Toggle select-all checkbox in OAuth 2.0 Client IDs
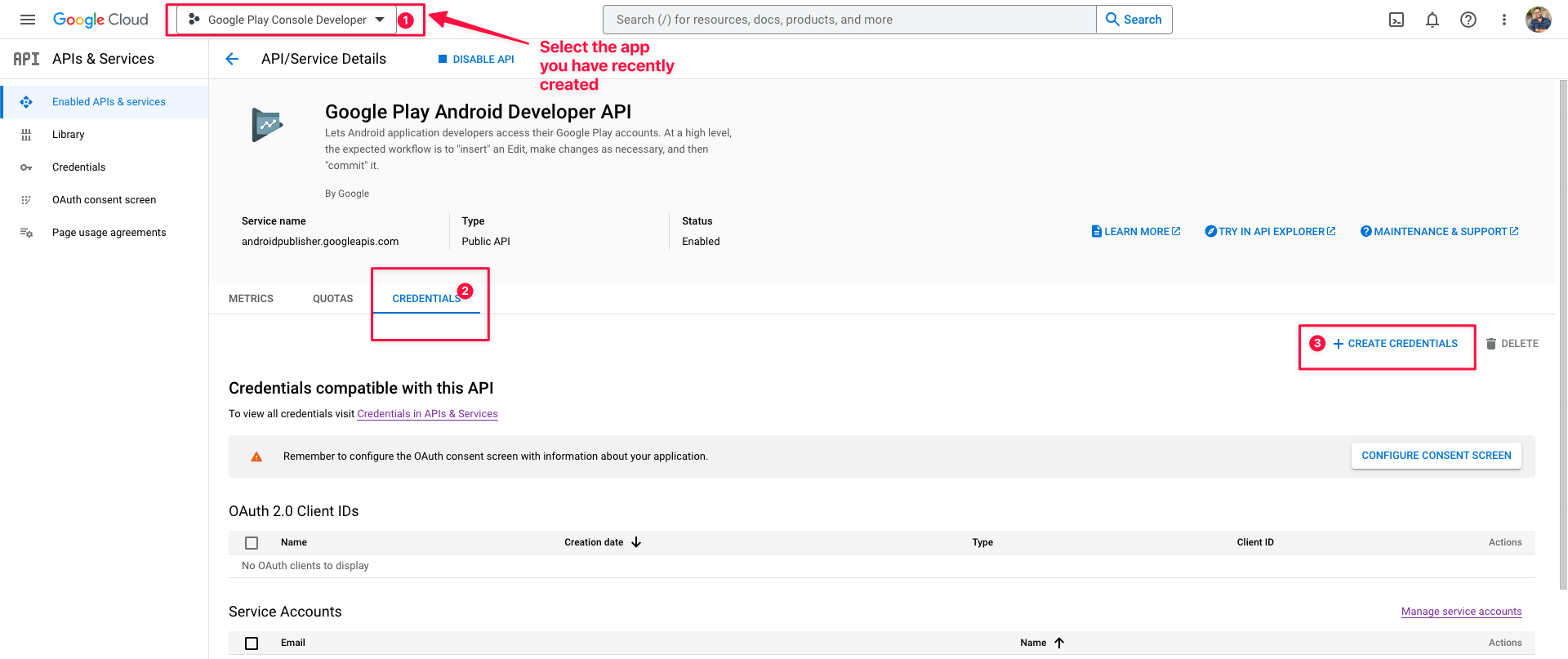The height and width of the screenshot is (659, 1568). [x=252, y=543]
